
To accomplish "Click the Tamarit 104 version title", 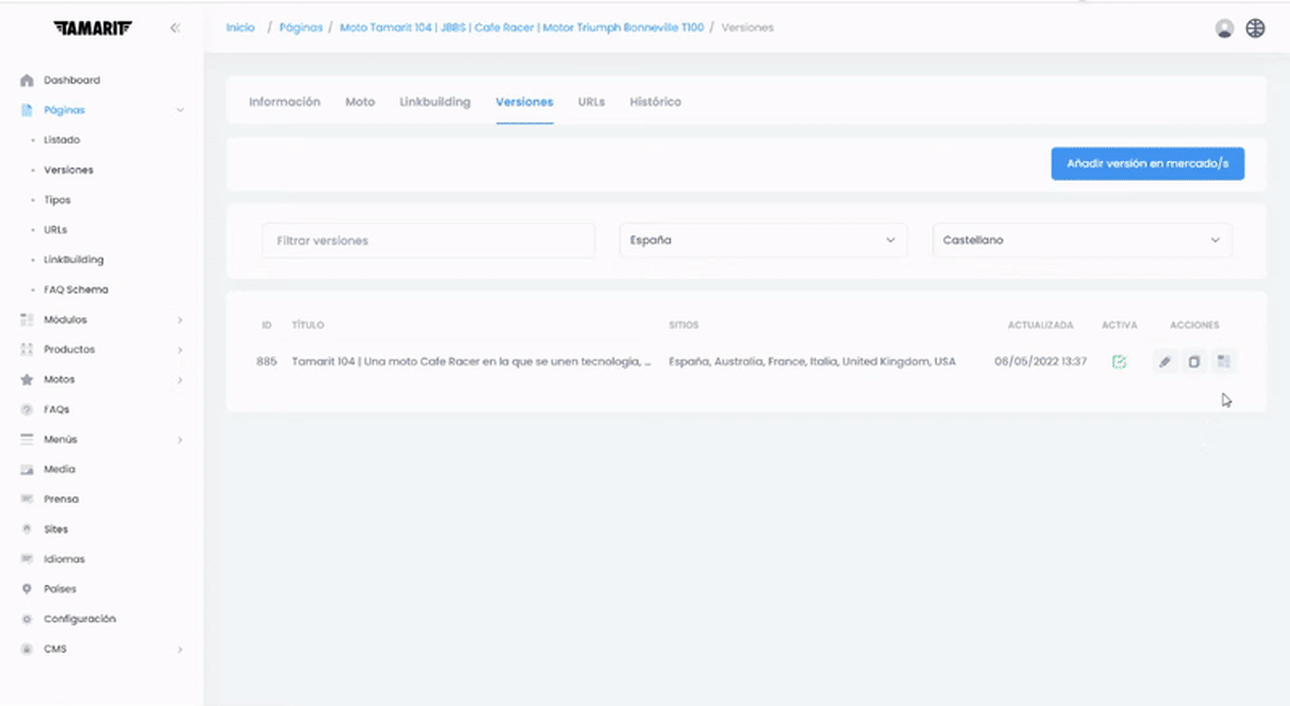I will (472, 362).
